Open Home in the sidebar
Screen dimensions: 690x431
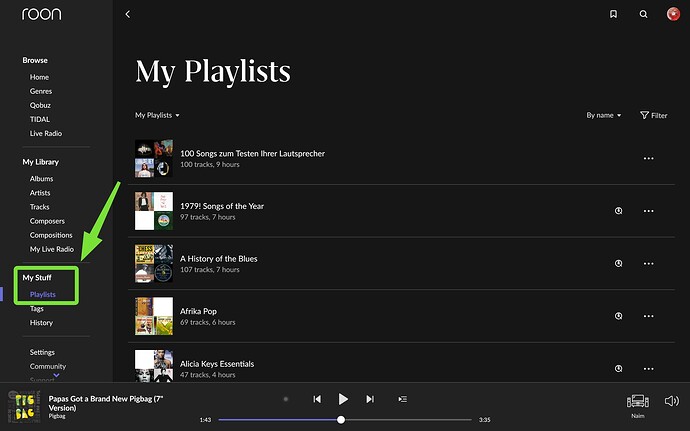click(x=39, y=77)
